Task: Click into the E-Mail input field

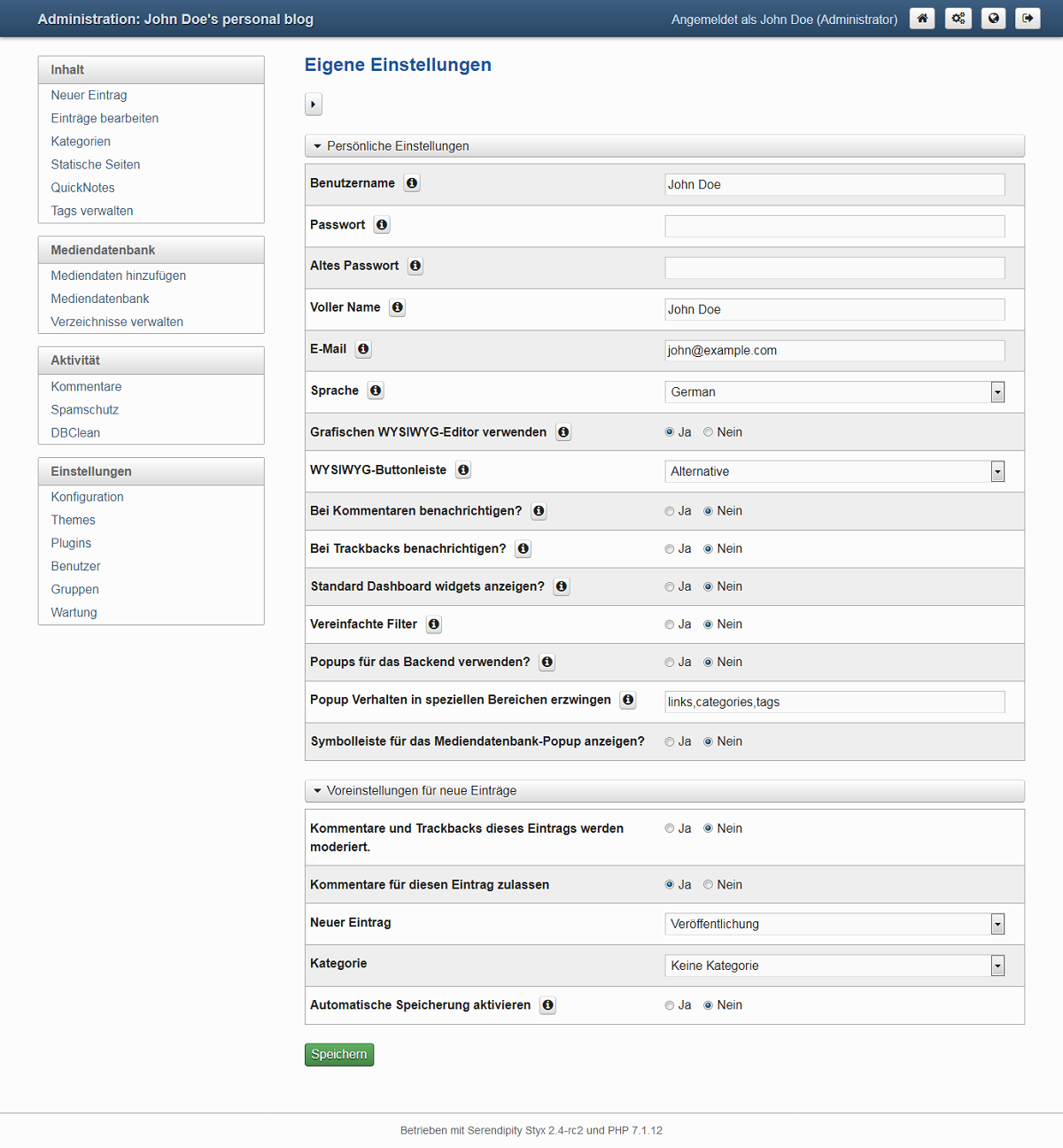Action: pos(834,351)
